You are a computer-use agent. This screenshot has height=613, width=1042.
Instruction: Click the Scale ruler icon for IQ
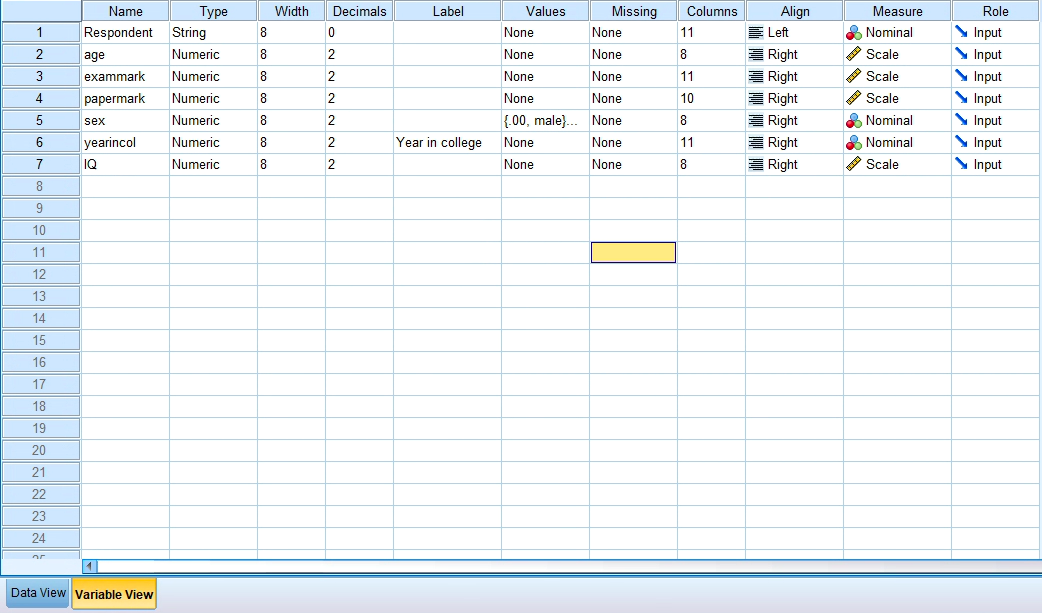[854, 164]
